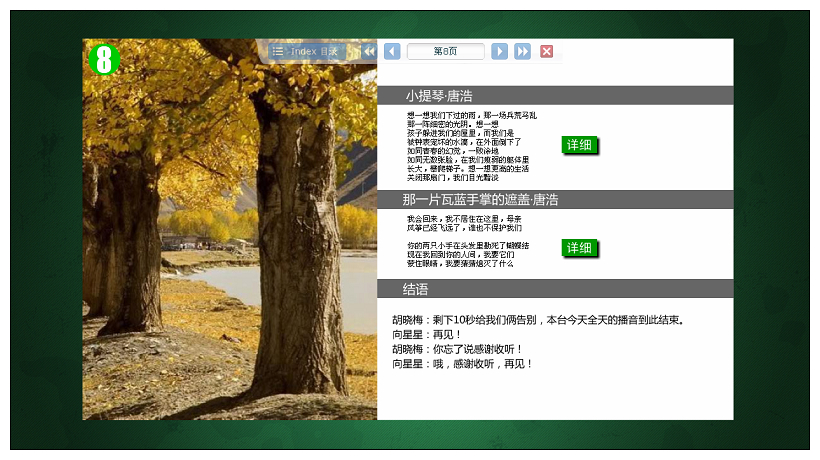Open the Index 目录 menu
This screenshot has width=820, height=460.
point(306,51)
